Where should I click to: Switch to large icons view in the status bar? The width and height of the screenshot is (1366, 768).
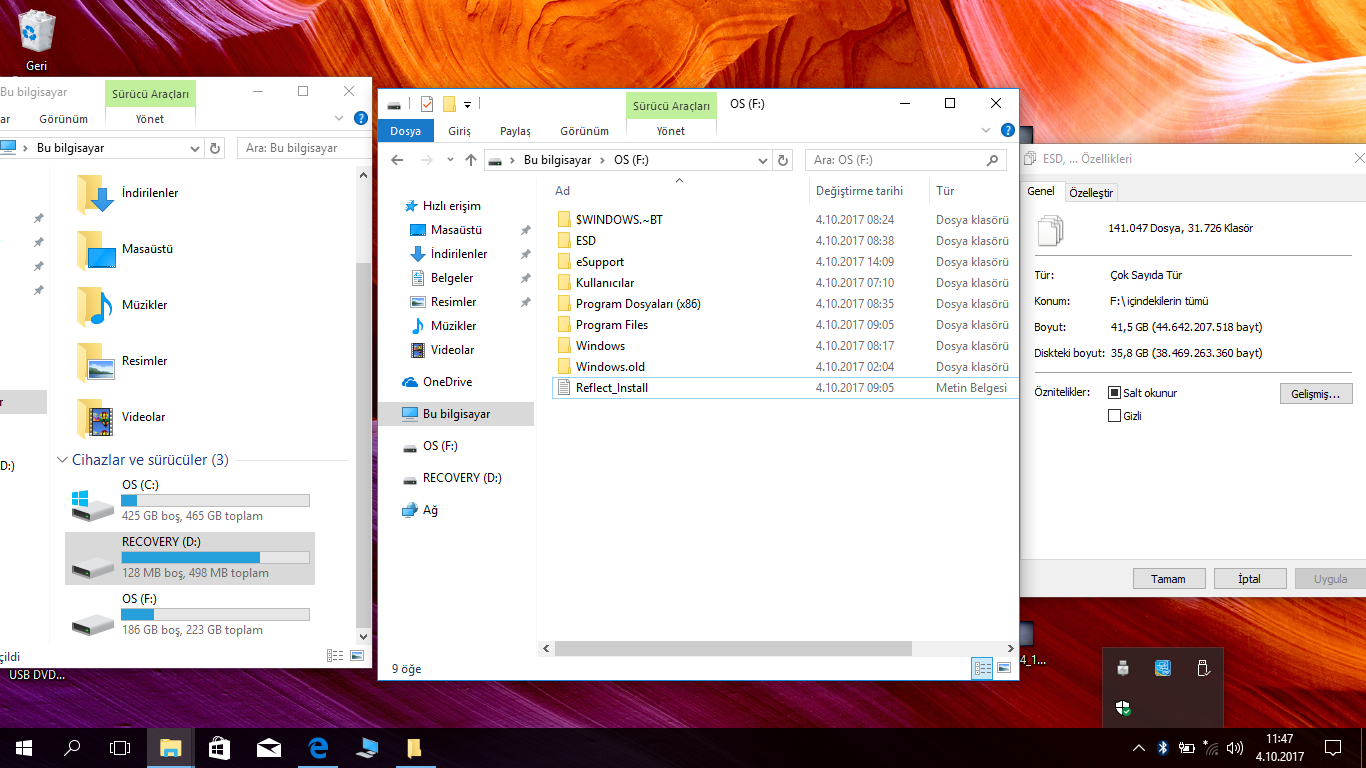point(1006,669)
